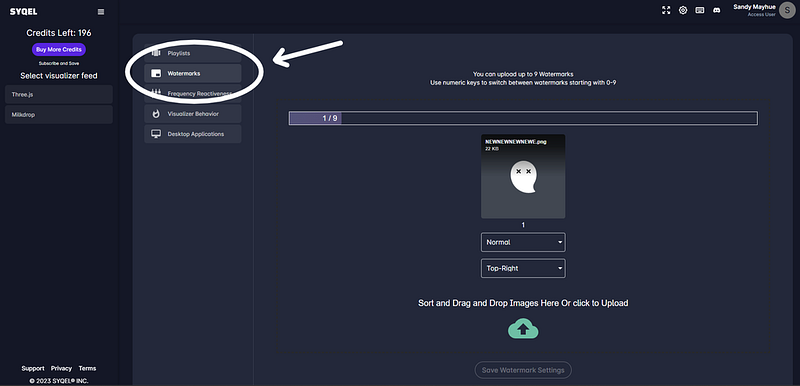Viewport: 800px width, 386px height.
Task: Switch to the Playlists tab
Action: coord(193,53)
